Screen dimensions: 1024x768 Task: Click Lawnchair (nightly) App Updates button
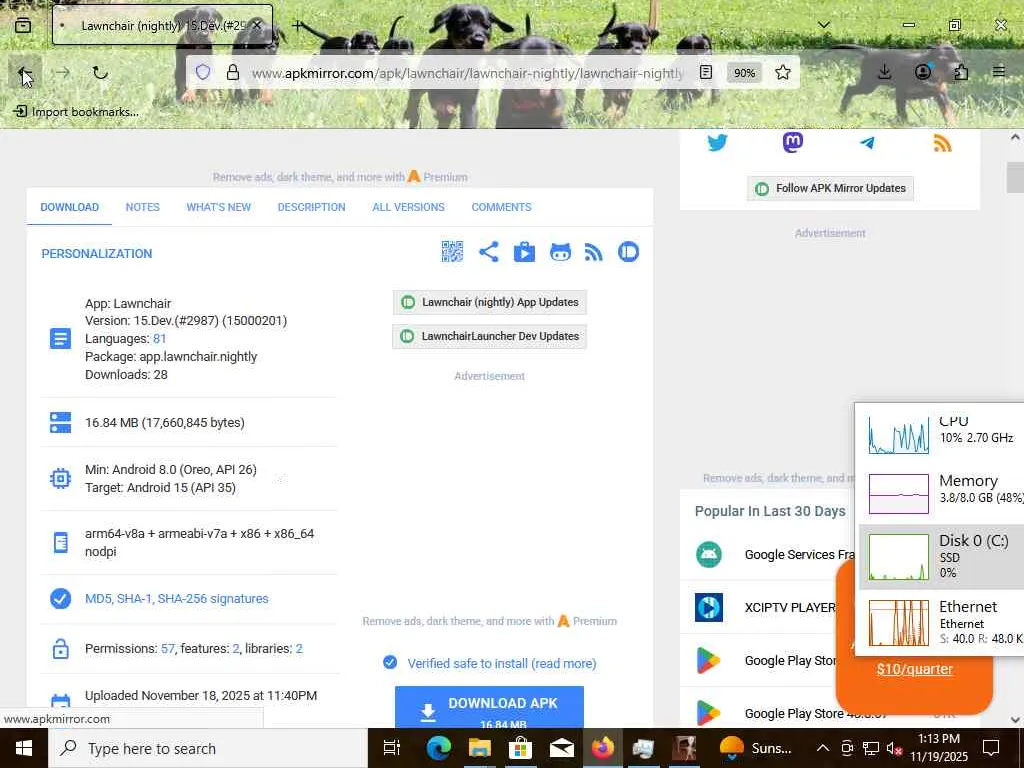[x=490, y=302]
